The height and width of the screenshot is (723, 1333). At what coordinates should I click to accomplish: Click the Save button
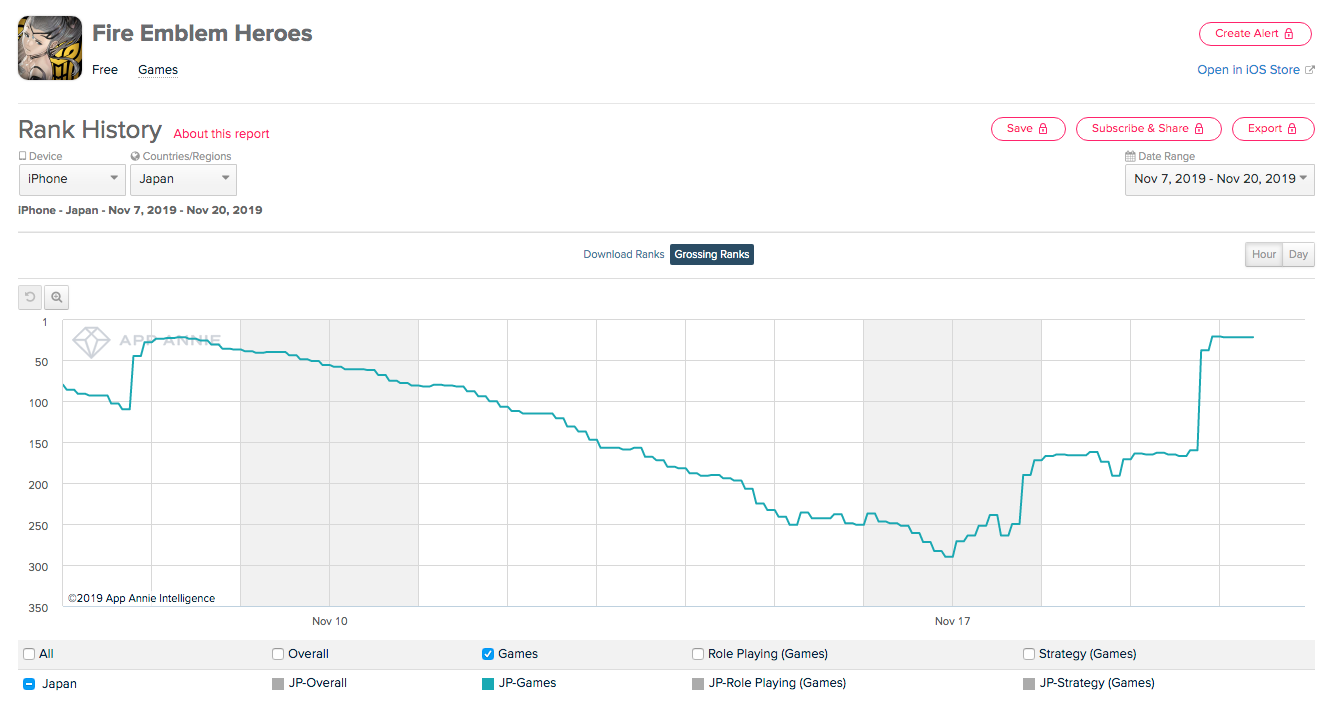[x=1028, y=129]
